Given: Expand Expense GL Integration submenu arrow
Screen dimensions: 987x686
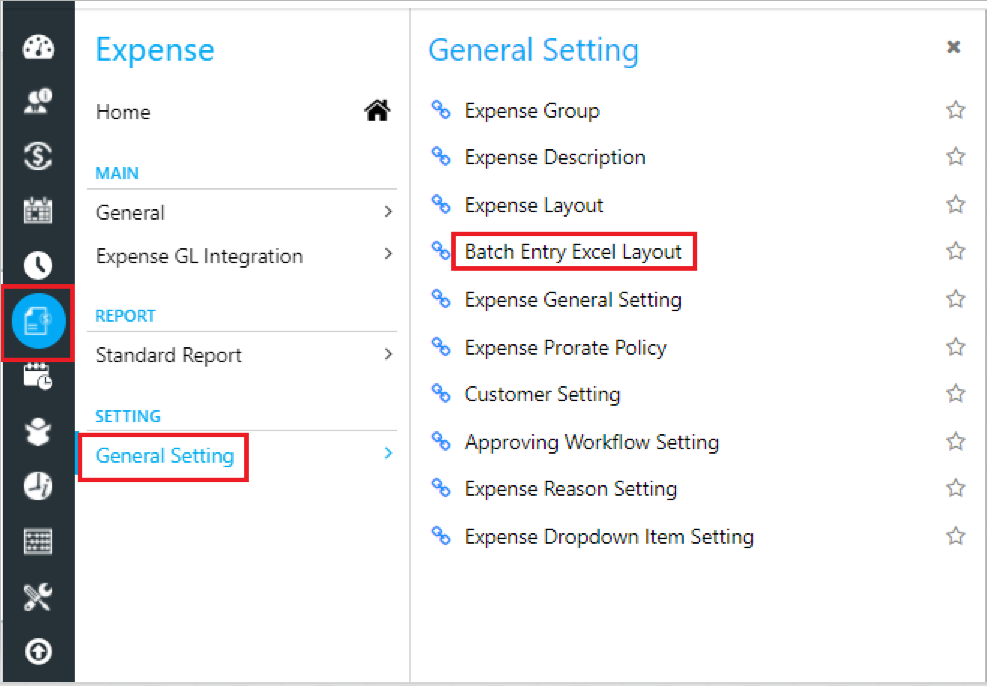Looking at the screenshot, I should pyautogui.click(x=388, y=255).
